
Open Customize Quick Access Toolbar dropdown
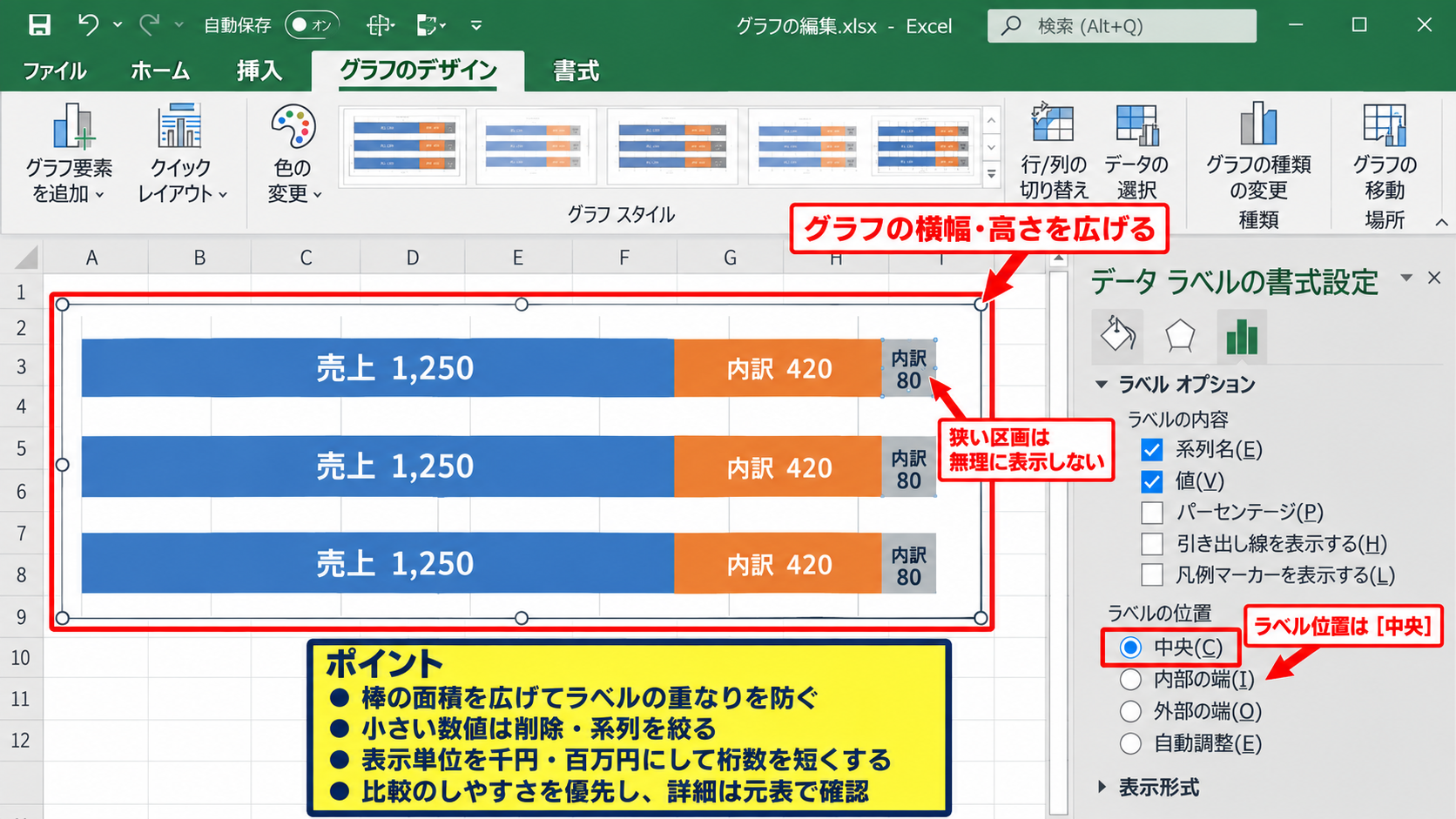point(476,25)
